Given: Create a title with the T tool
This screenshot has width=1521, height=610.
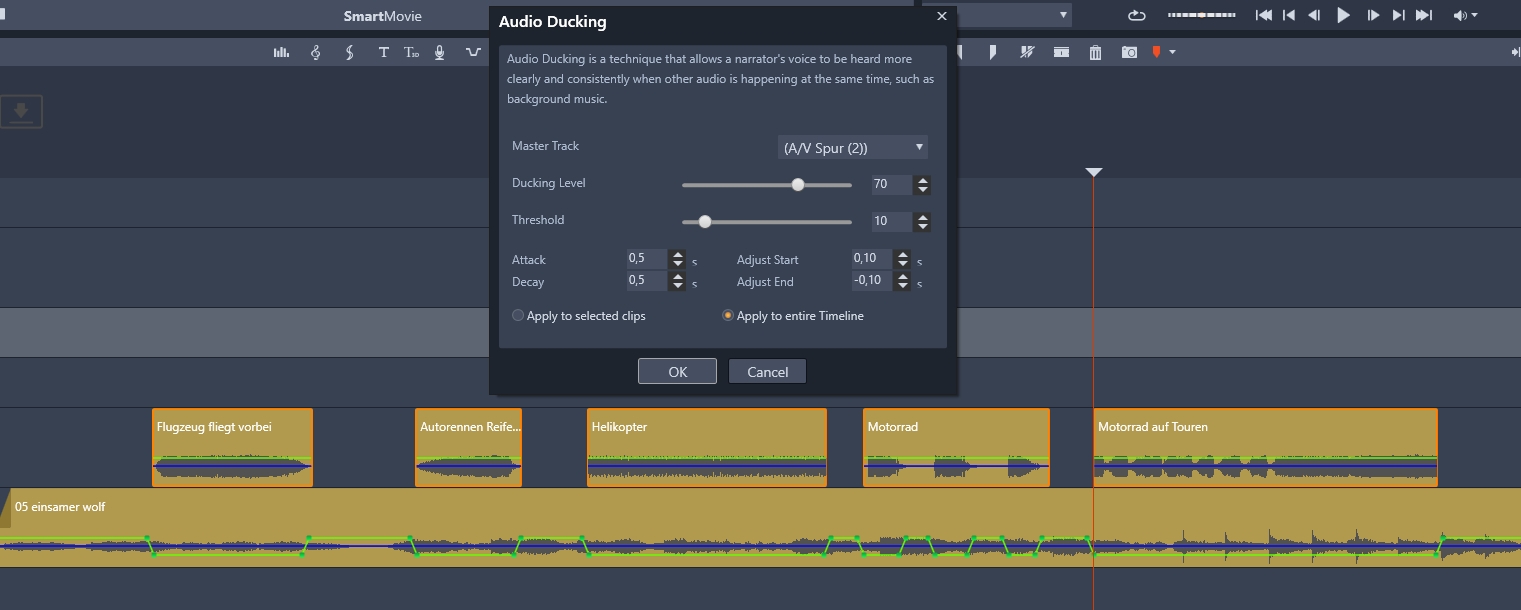Looking at the screenshot, I should (383, 52).
